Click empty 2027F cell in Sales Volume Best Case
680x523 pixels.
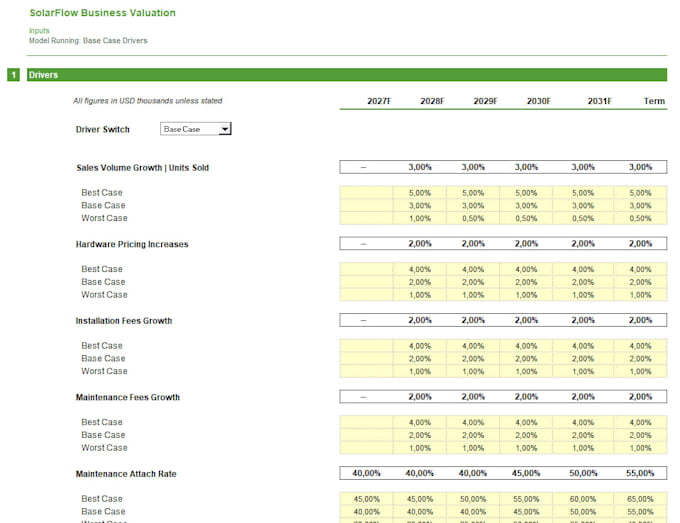[366, 193]
